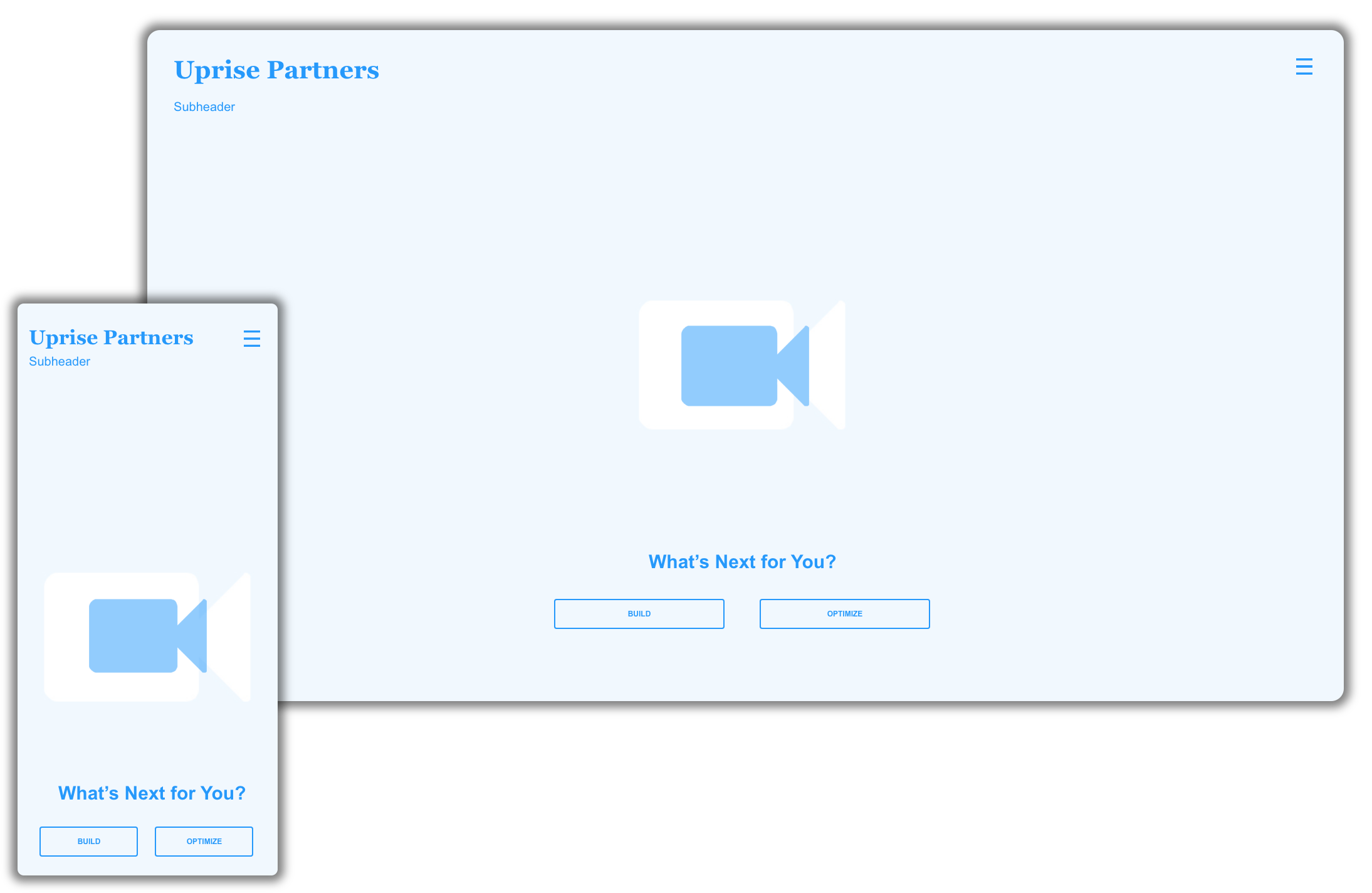Screen dimensions: 1372x893
Task: Click the black bottom frame of mobile mockup
Action: [147, 884]
